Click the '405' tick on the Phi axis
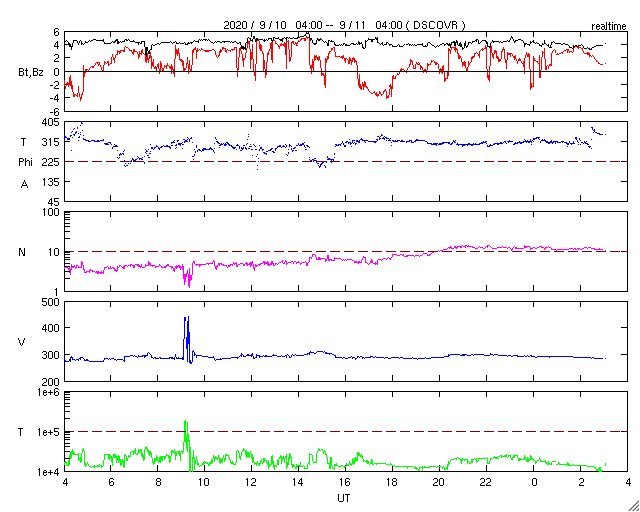The image size is (640, 512). click(x=52, y=122)
